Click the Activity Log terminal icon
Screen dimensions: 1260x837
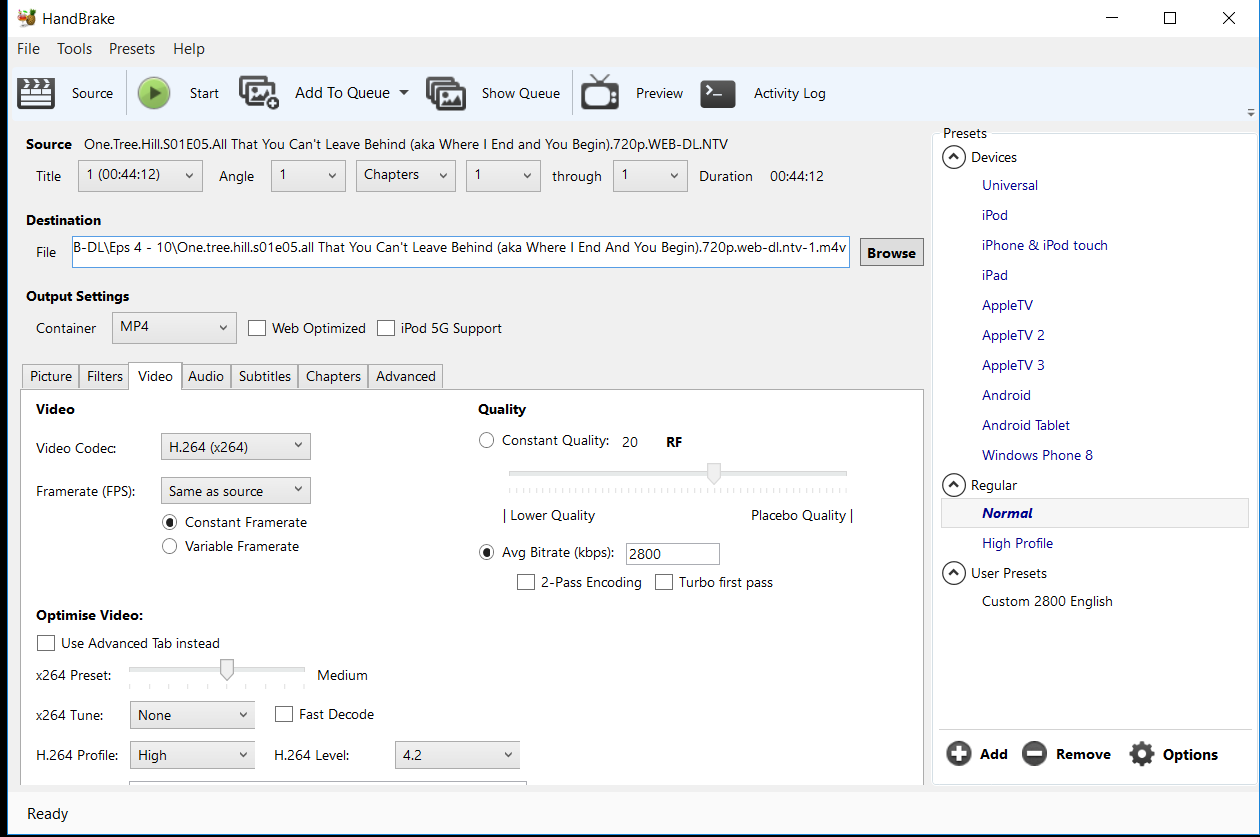718,93
